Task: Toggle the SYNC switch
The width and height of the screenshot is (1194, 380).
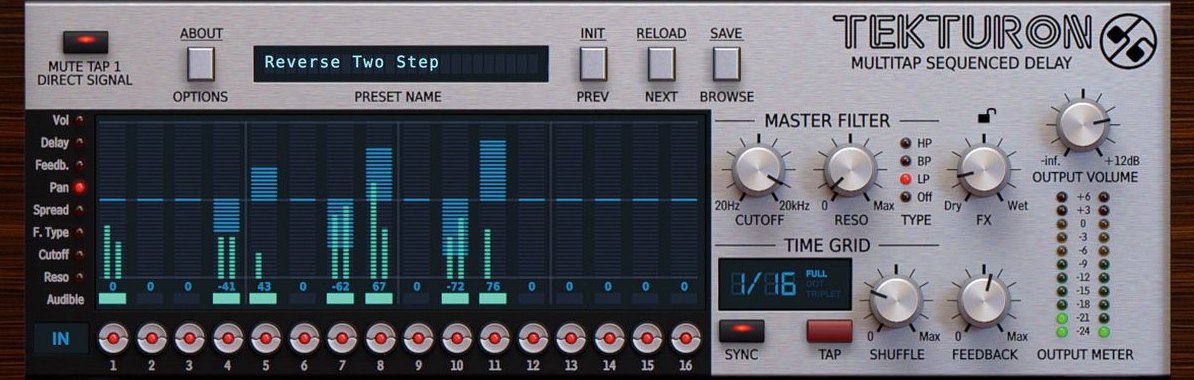Action: [742, 331]
